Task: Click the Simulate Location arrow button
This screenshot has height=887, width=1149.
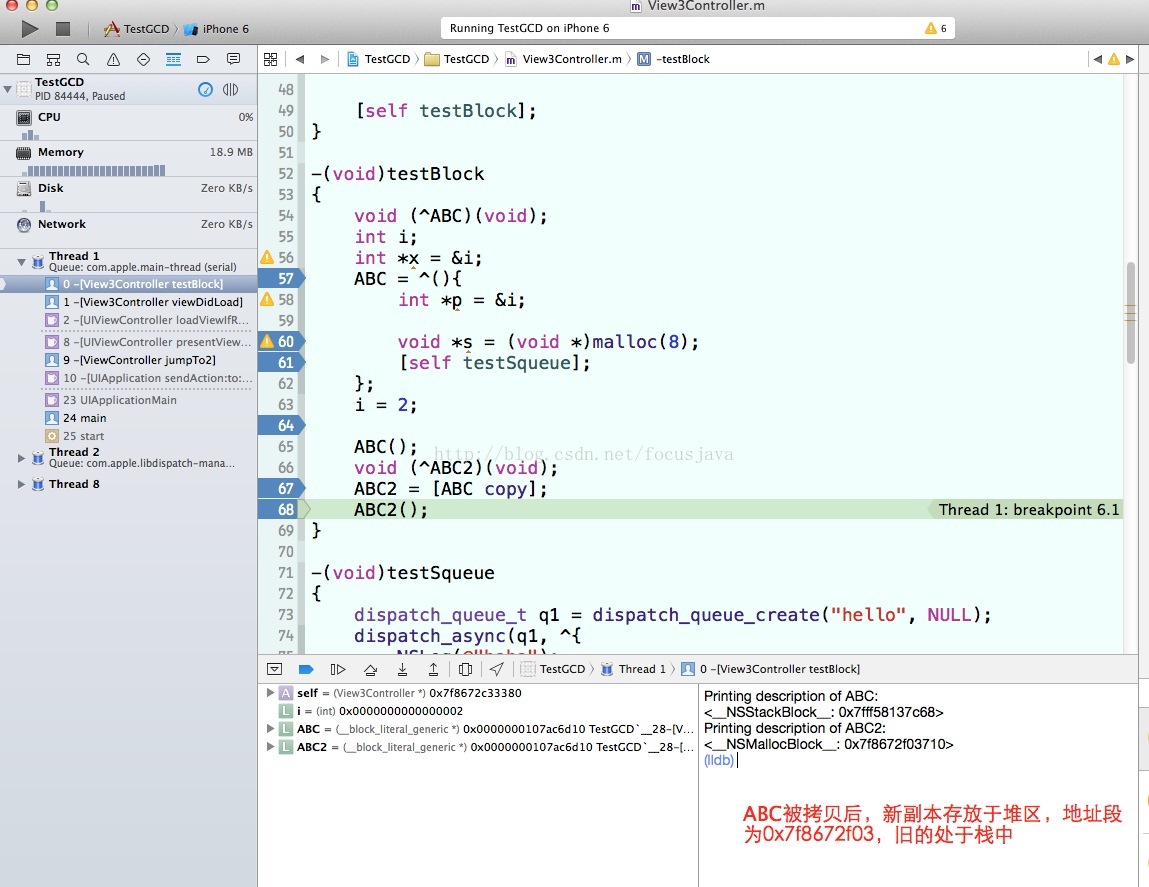Action: (497, 669)
